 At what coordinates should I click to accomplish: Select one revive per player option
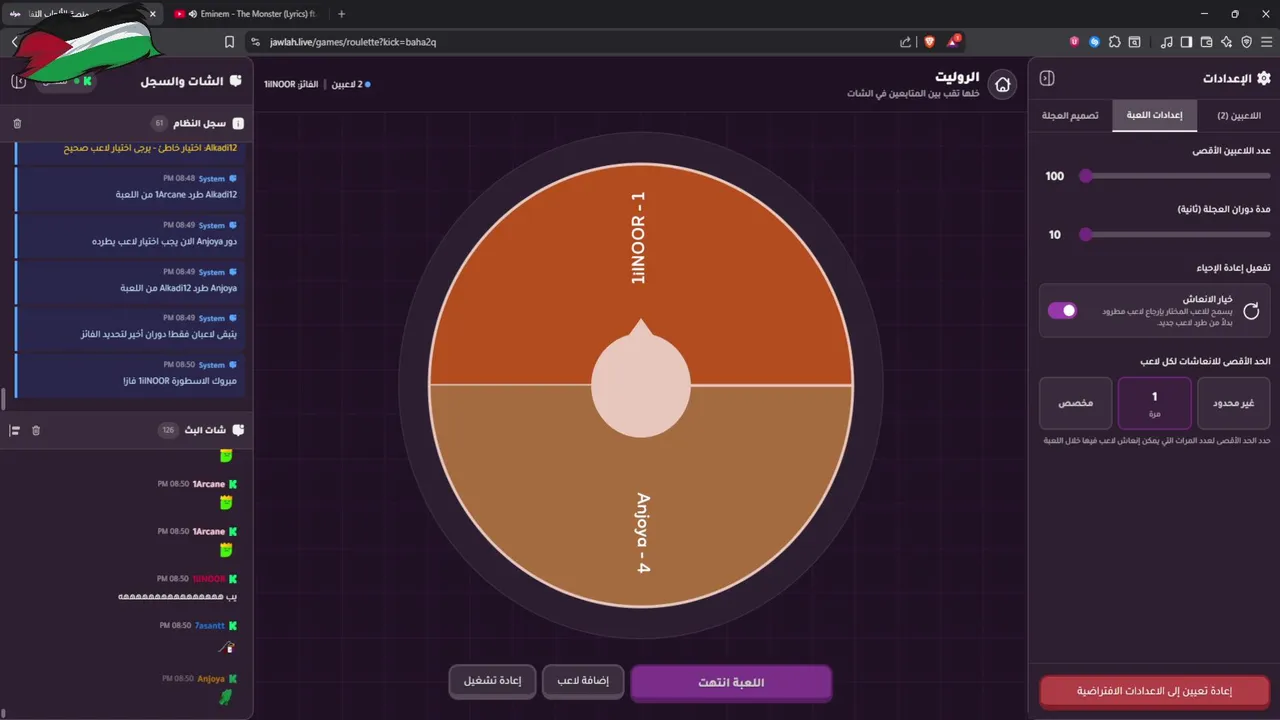pos(1154,403)
